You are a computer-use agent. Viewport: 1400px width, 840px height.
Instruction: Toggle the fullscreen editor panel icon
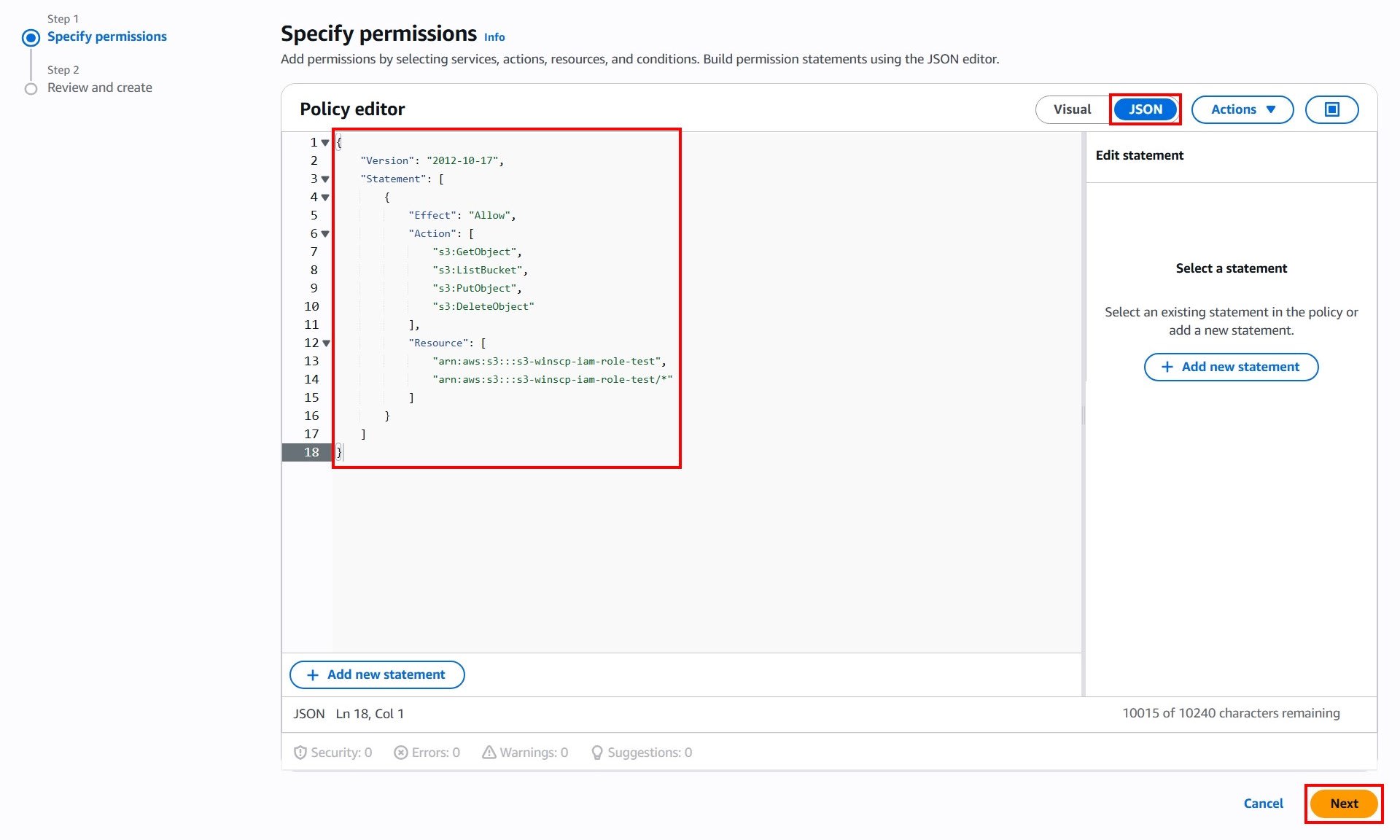pyautogui.click(x=1331, y=109)
